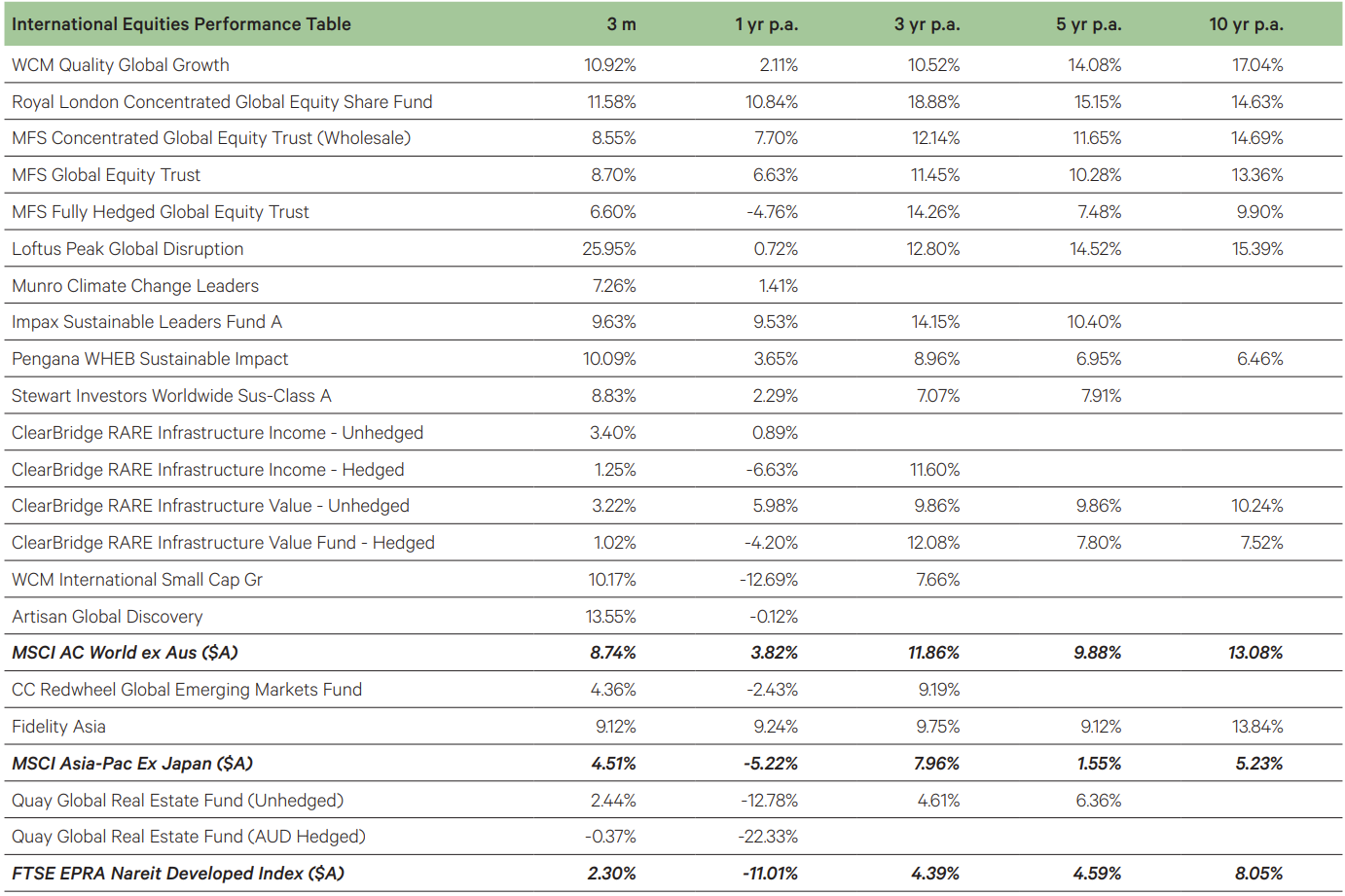The width and height of the screenshot is (1345, 896).
Task: Click 'Quay Global Real Estate Fund (AUD Hedged)'
Action: coord(189,837)
